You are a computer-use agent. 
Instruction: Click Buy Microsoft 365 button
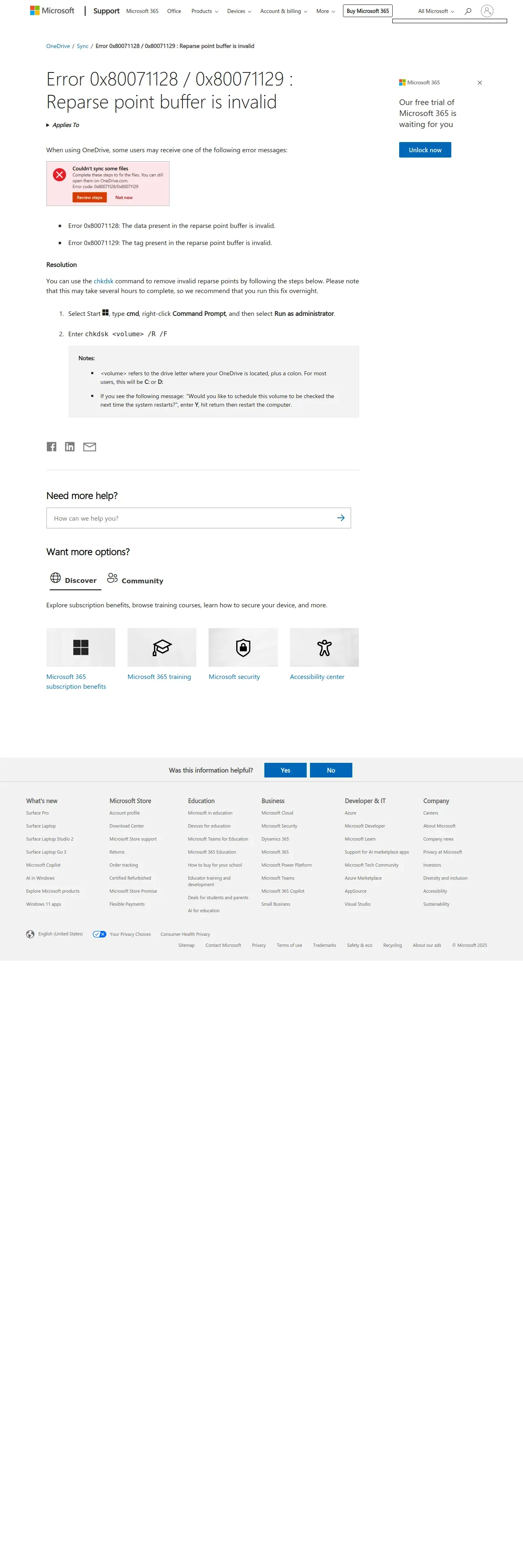[x=368, y=11]
